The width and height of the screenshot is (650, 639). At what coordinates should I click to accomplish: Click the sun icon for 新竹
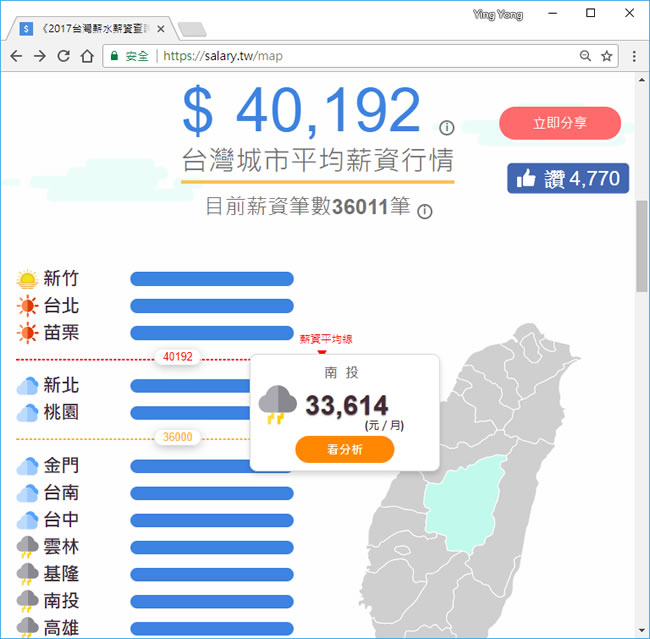pyautogui.click(x=27, y=279)
